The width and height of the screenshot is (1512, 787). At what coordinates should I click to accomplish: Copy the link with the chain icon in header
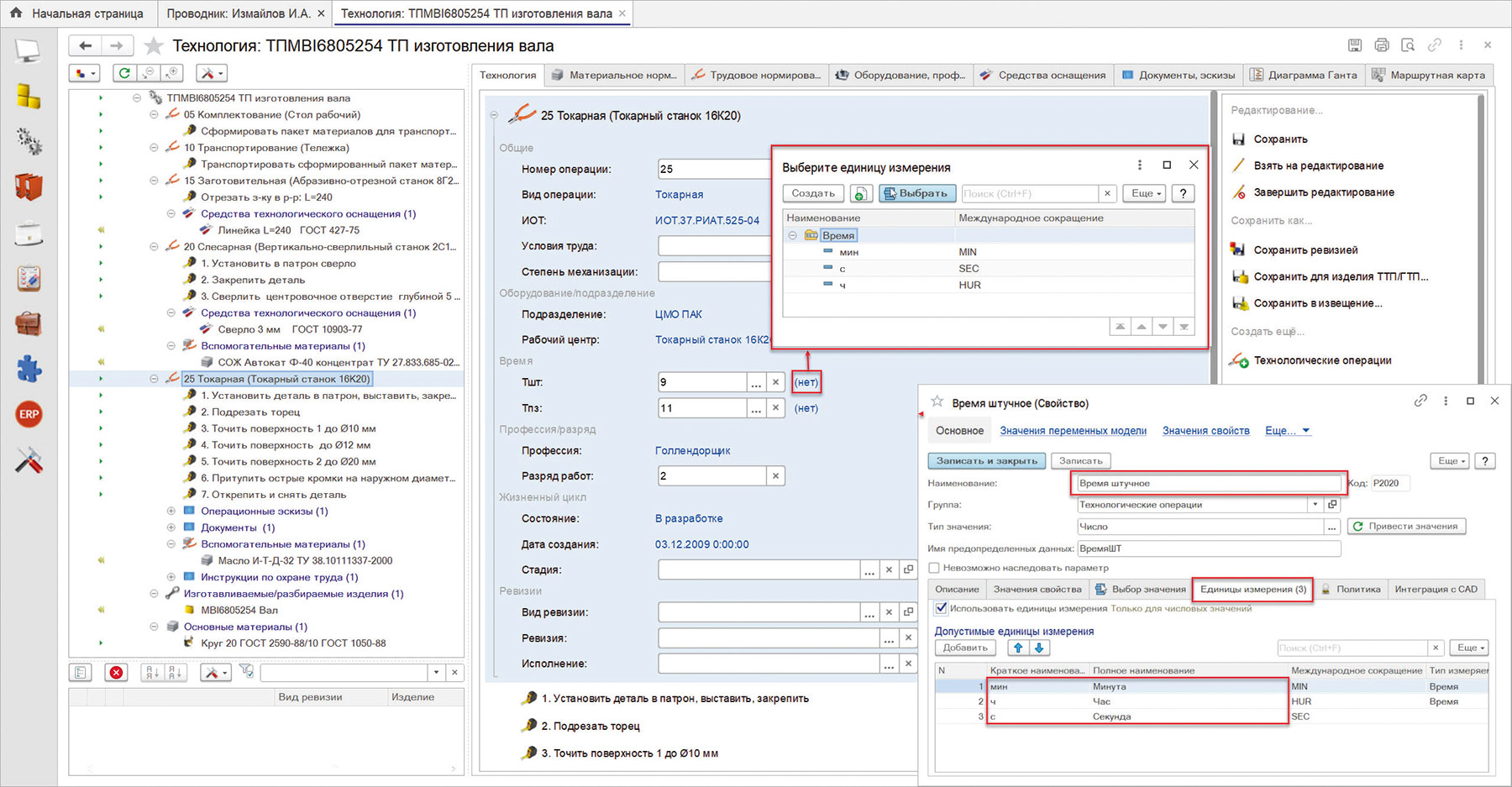tap(1435, 45)
